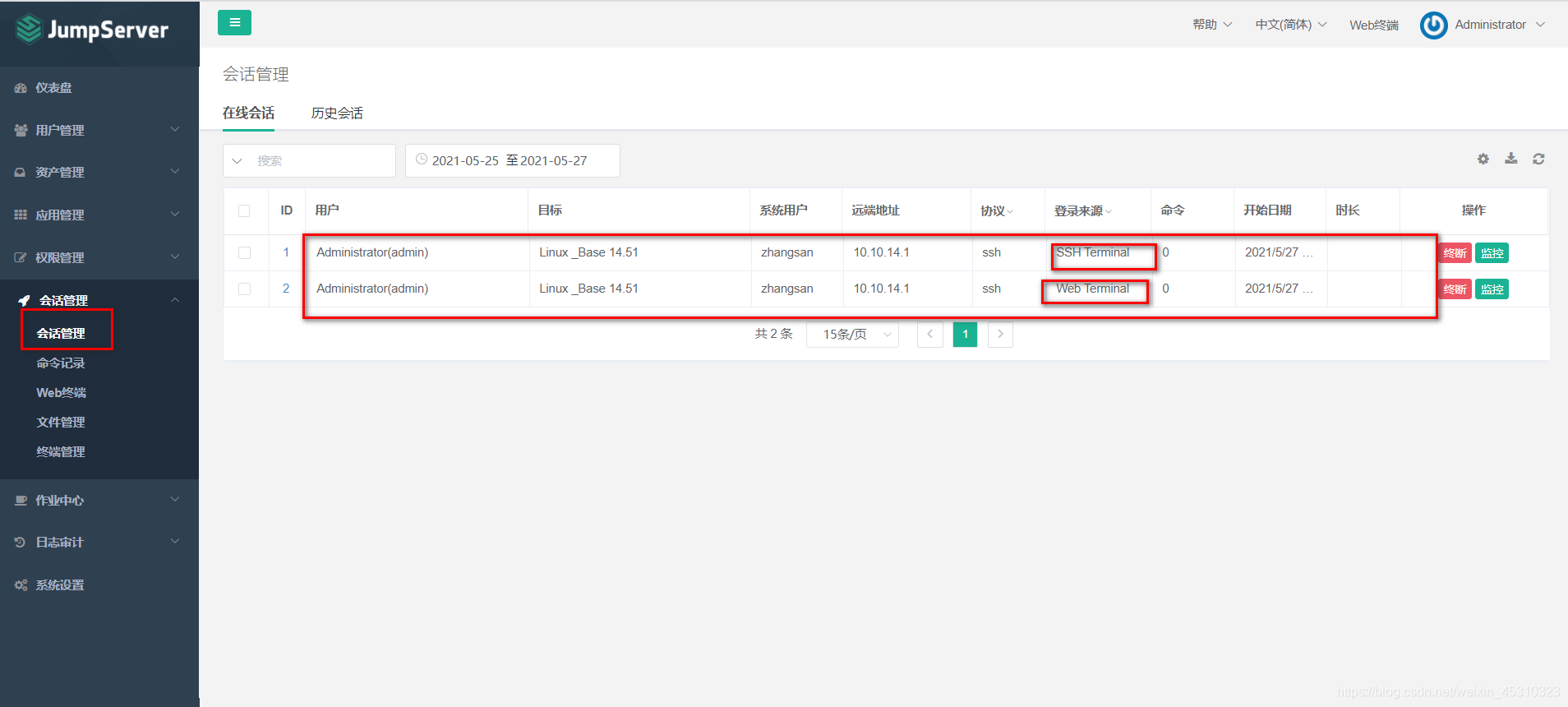
Task: Refresh the session table
Action: pos(1539,159)
